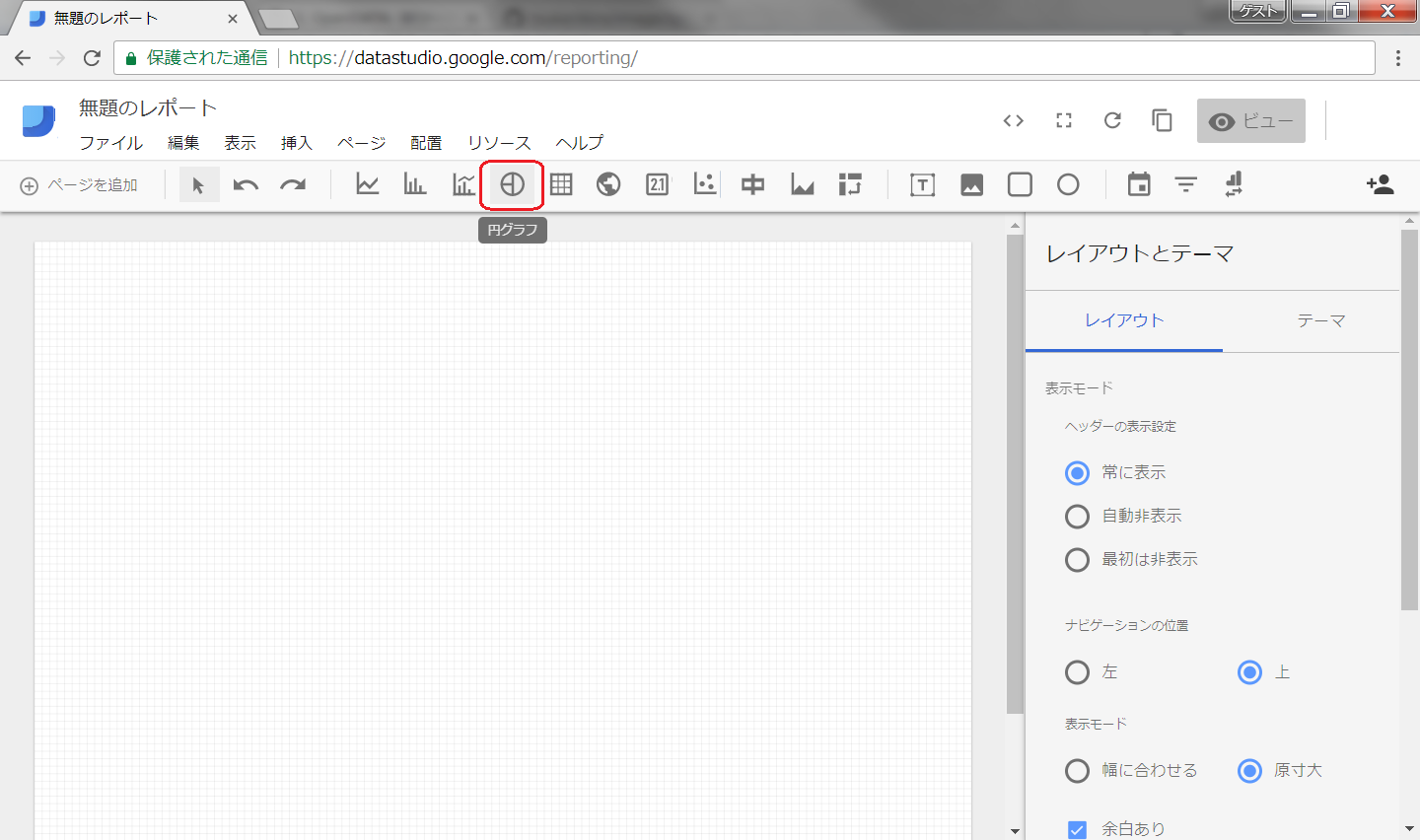
Task: Open the 挿入 menu
Action: pos(296,143)
